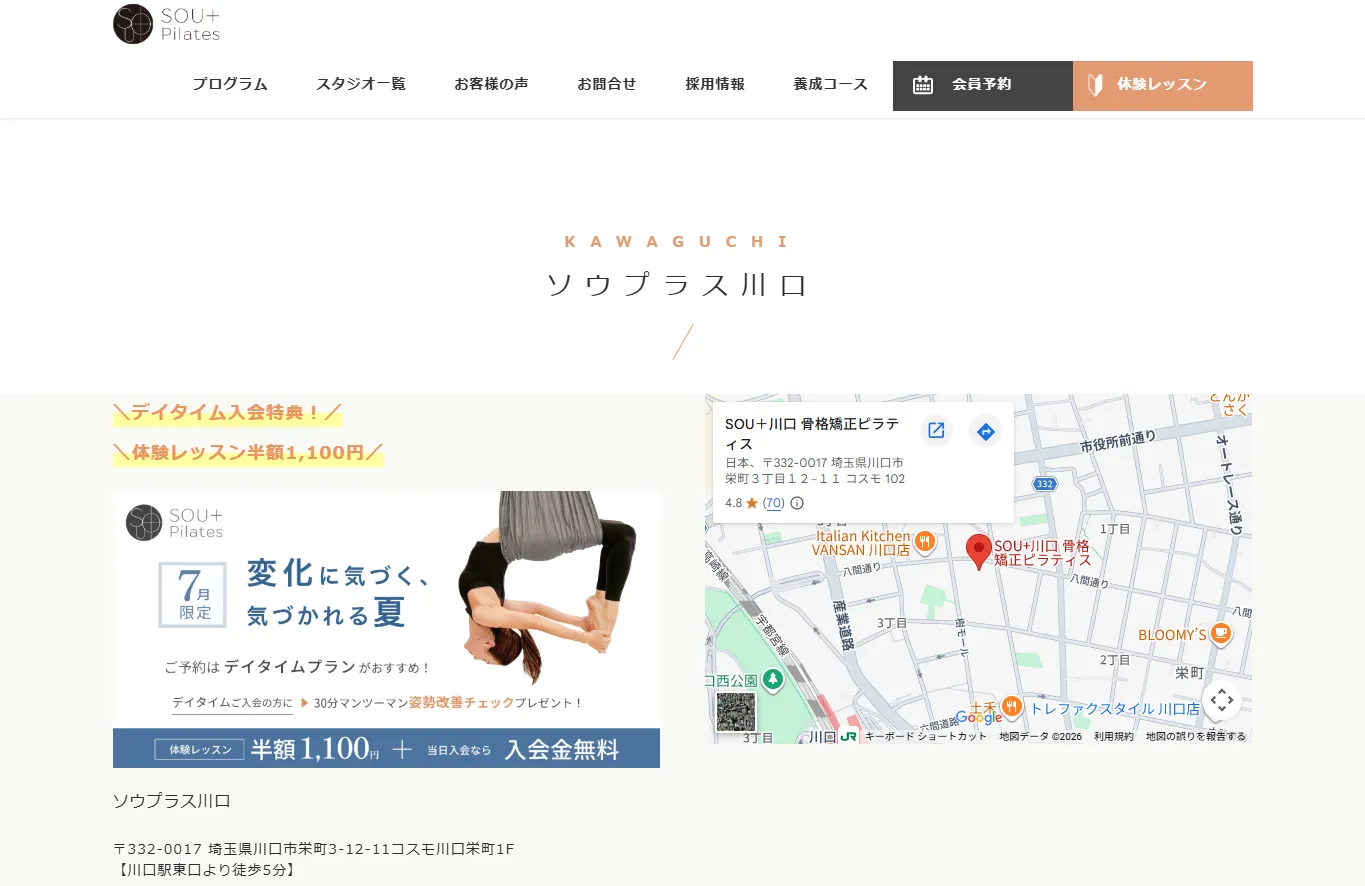The width and height of the screenshot is (1365, 886).
Task: Click the rating info circle icon
Action: (797, 503)
